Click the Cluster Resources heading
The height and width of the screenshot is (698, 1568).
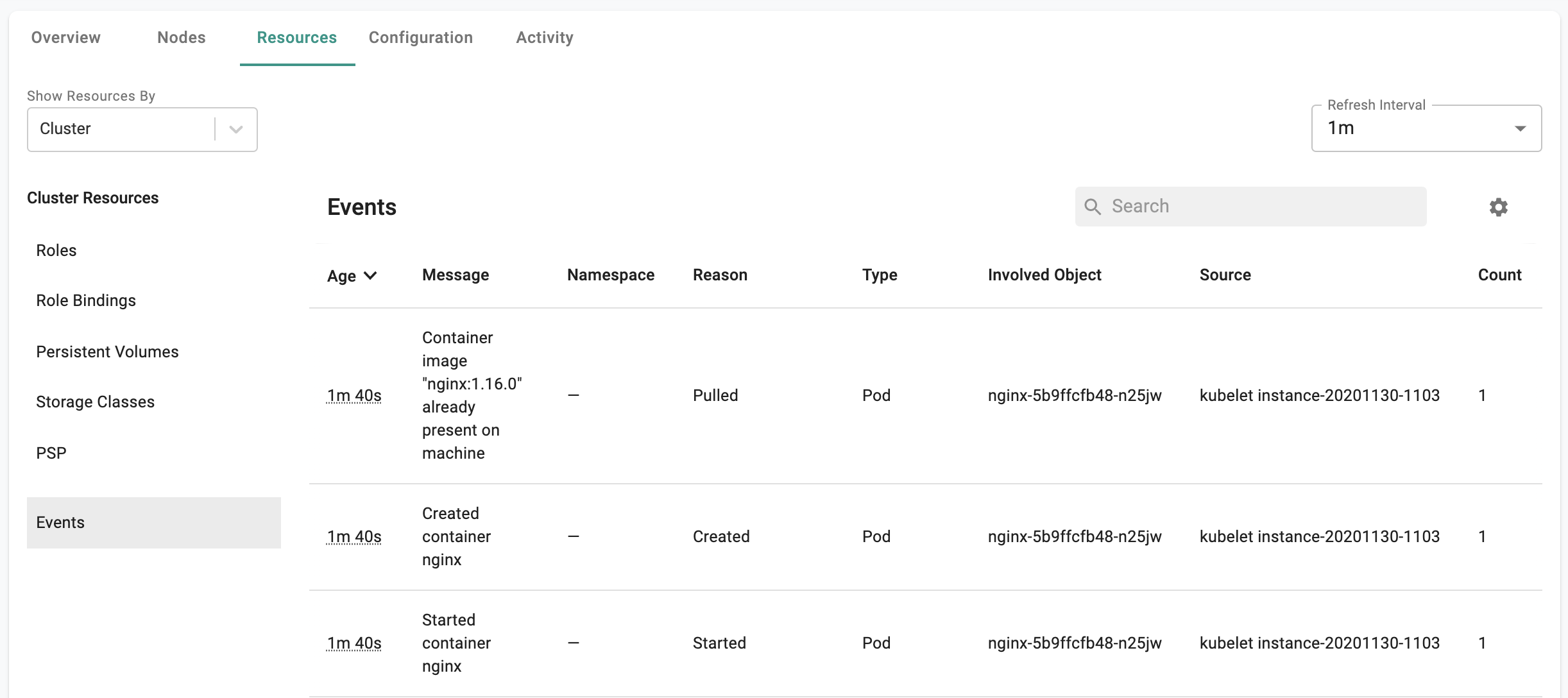tap(93, 198)
